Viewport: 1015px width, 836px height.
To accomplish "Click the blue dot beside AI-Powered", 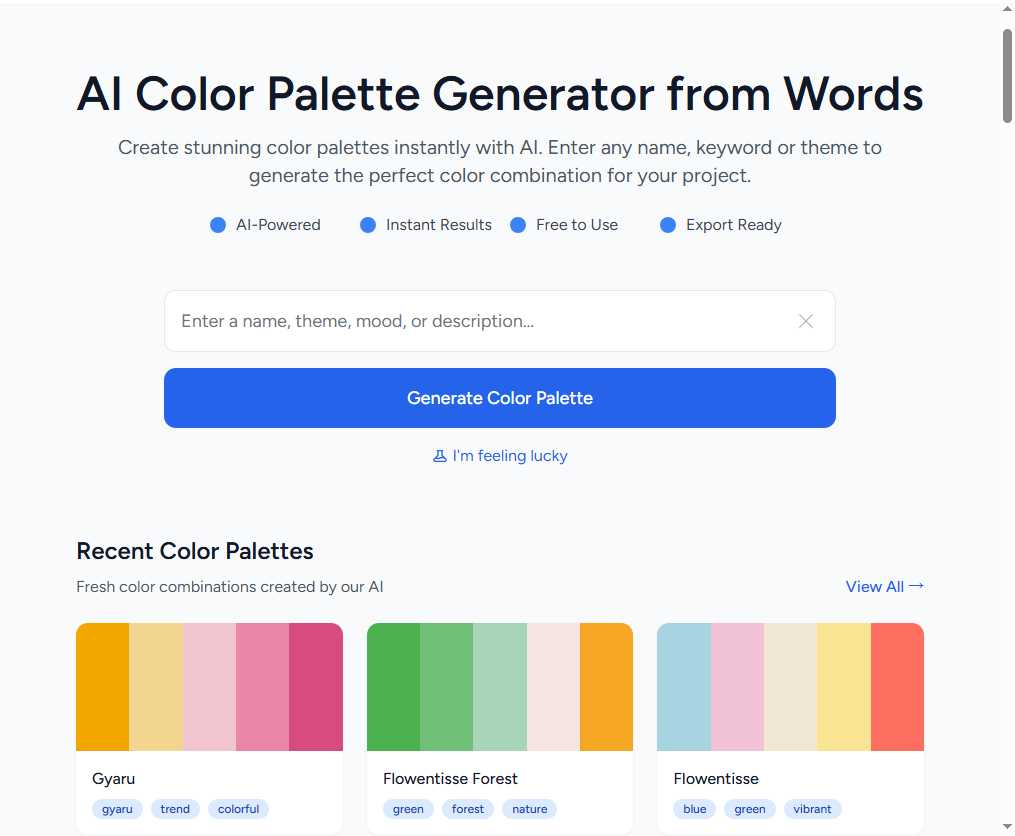I will tap(218, 225).
